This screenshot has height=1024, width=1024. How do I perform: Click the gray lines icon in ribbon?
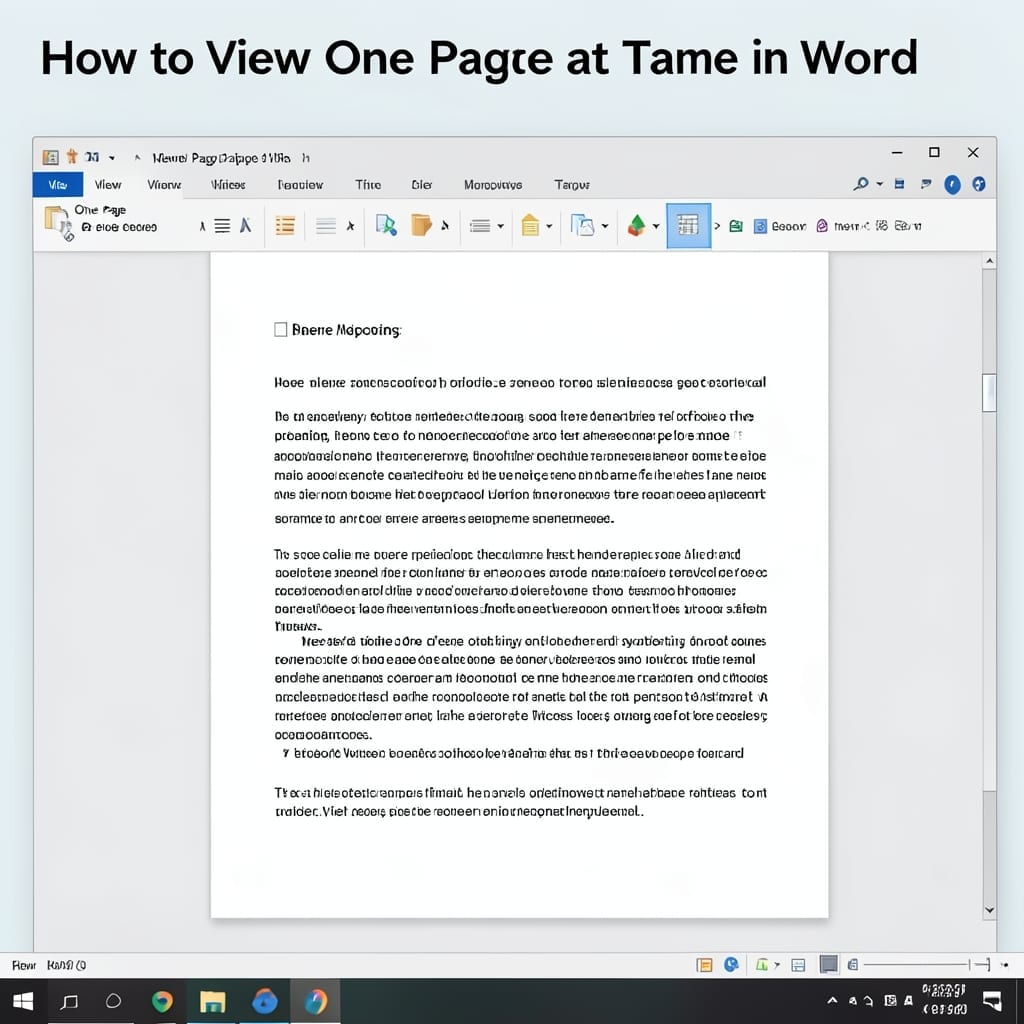point(325,226)
